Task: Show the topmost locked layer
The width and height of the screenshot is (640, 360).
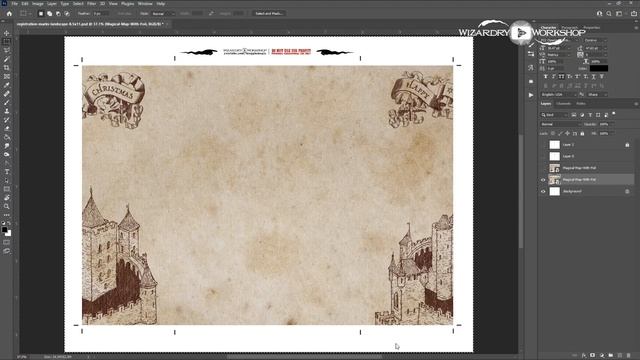Action: (x=543, y=144)
